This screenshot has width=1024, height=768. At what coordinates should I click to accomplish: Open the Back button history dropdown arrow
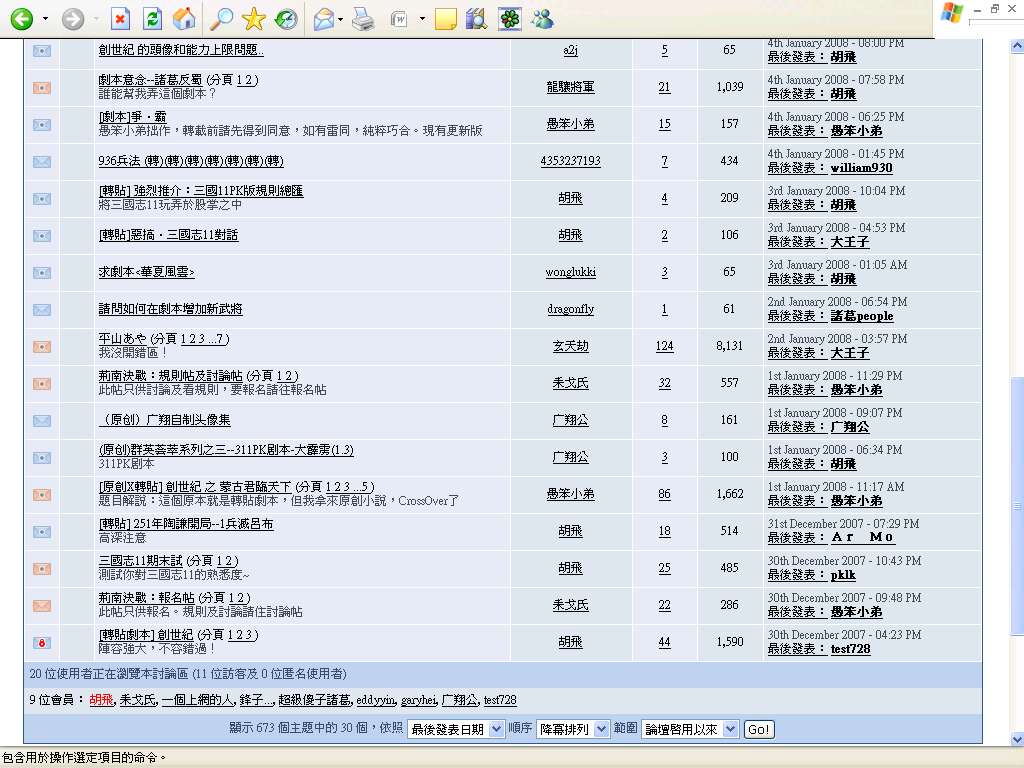tap(45, 19)
